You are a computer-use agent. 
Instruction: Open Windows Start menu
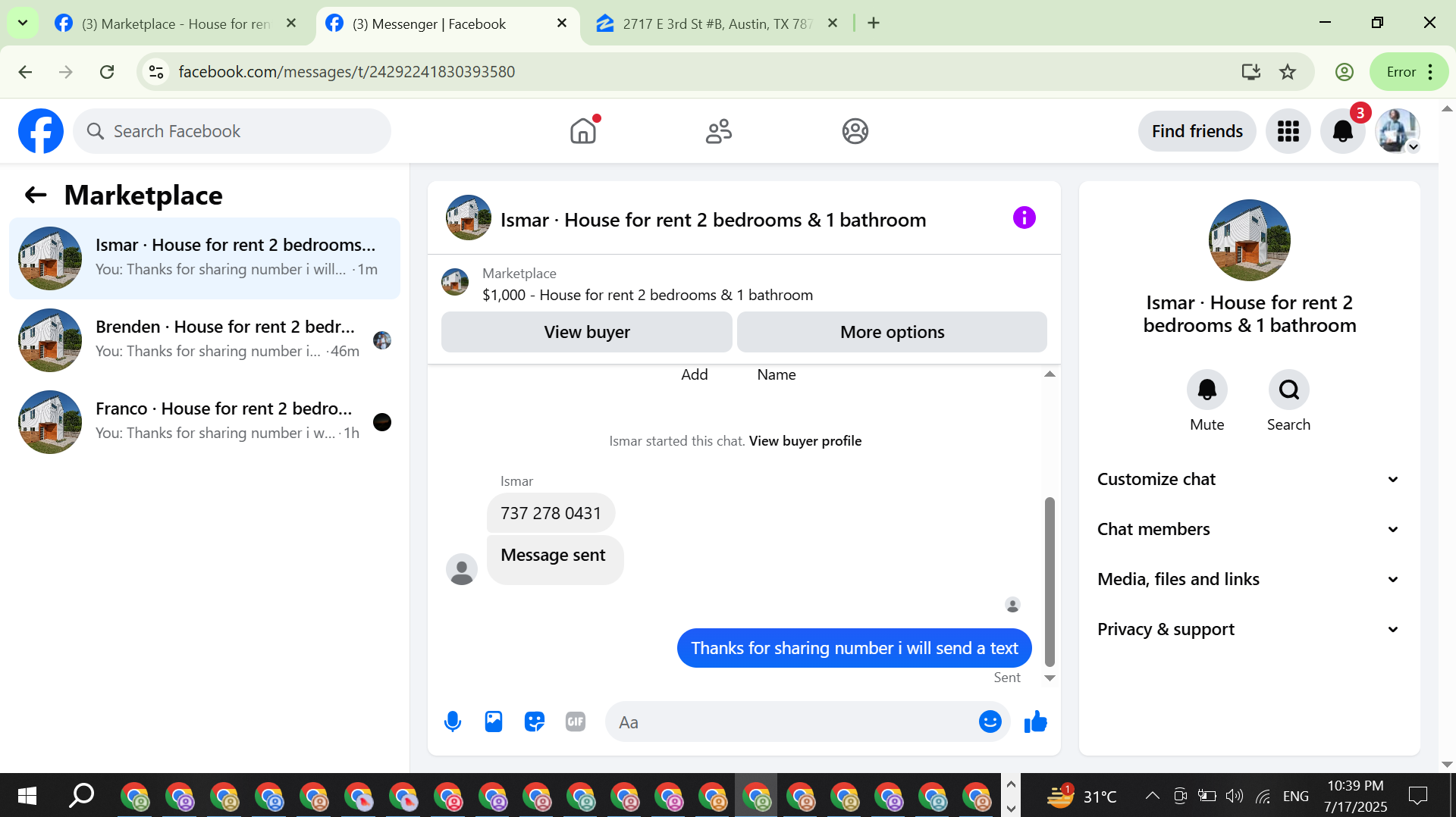click(x=27, y=796)
